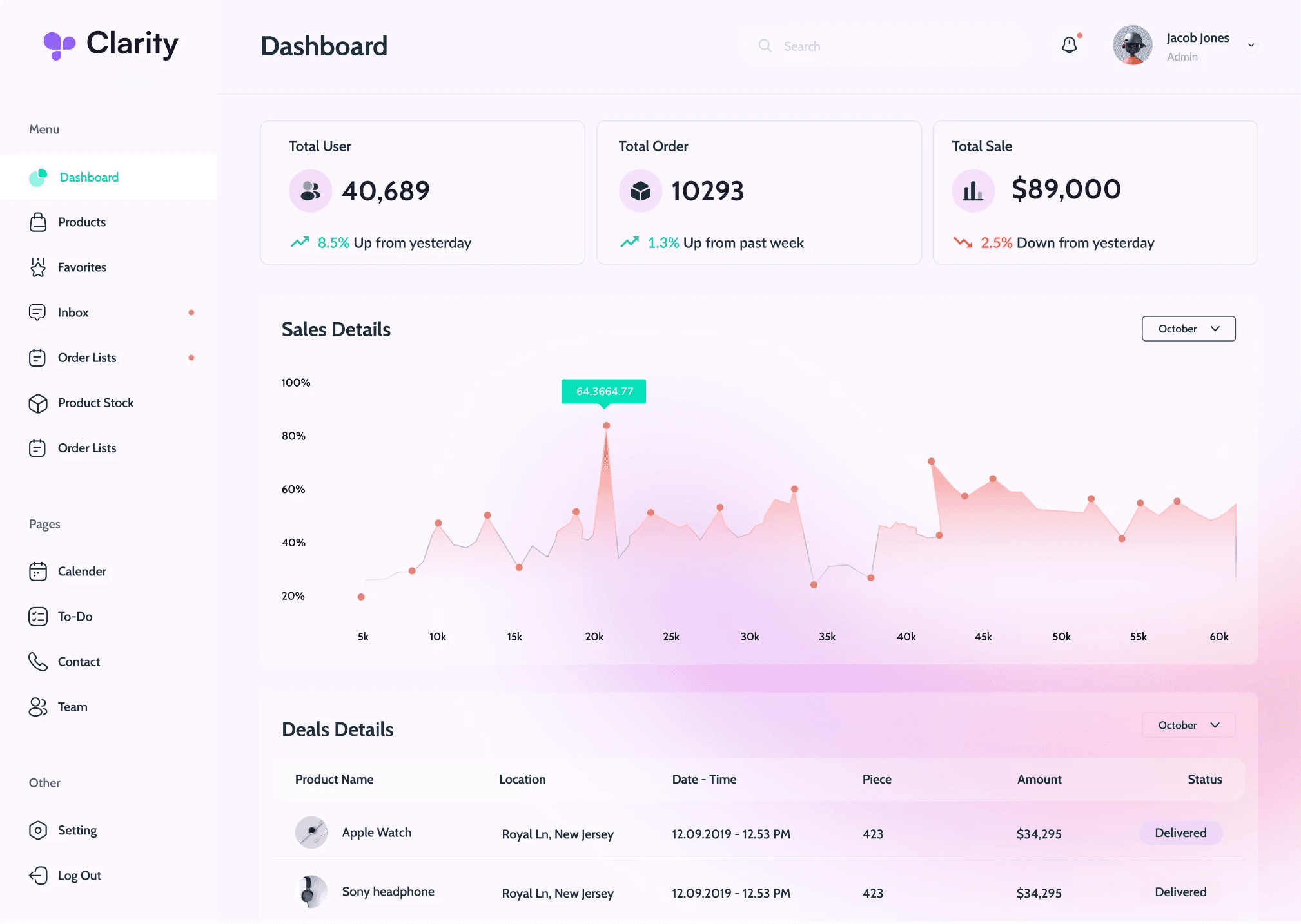Click the Log Out arrow icon

[38, 875]
